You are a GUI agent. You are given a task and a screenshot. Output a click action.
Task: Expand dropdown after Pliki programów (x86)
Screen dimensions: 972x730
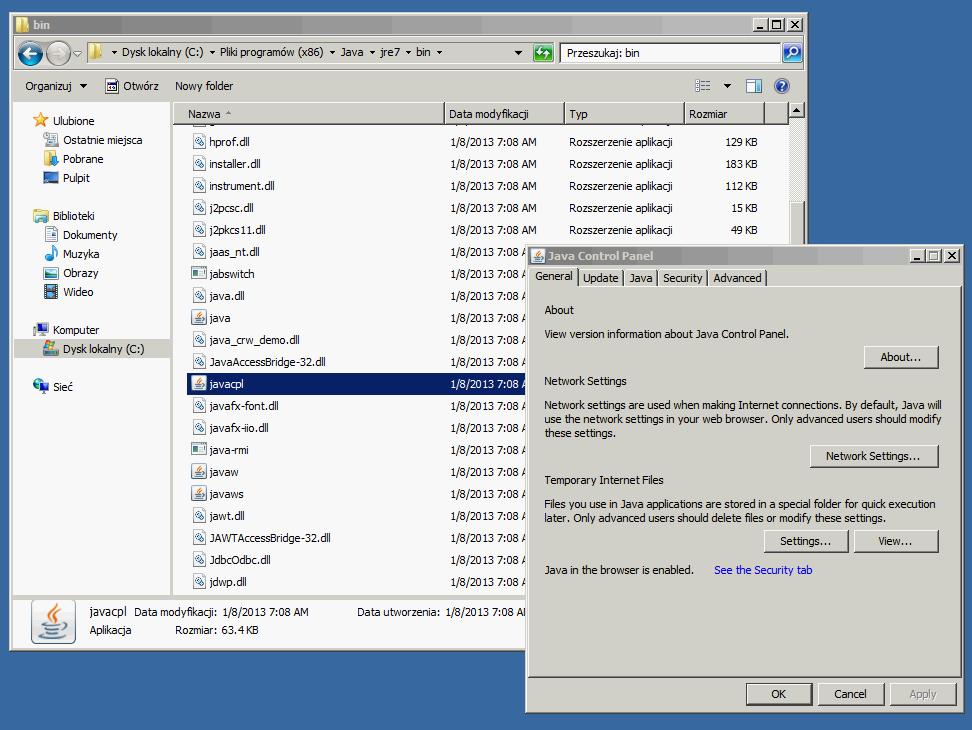(332, 53)
